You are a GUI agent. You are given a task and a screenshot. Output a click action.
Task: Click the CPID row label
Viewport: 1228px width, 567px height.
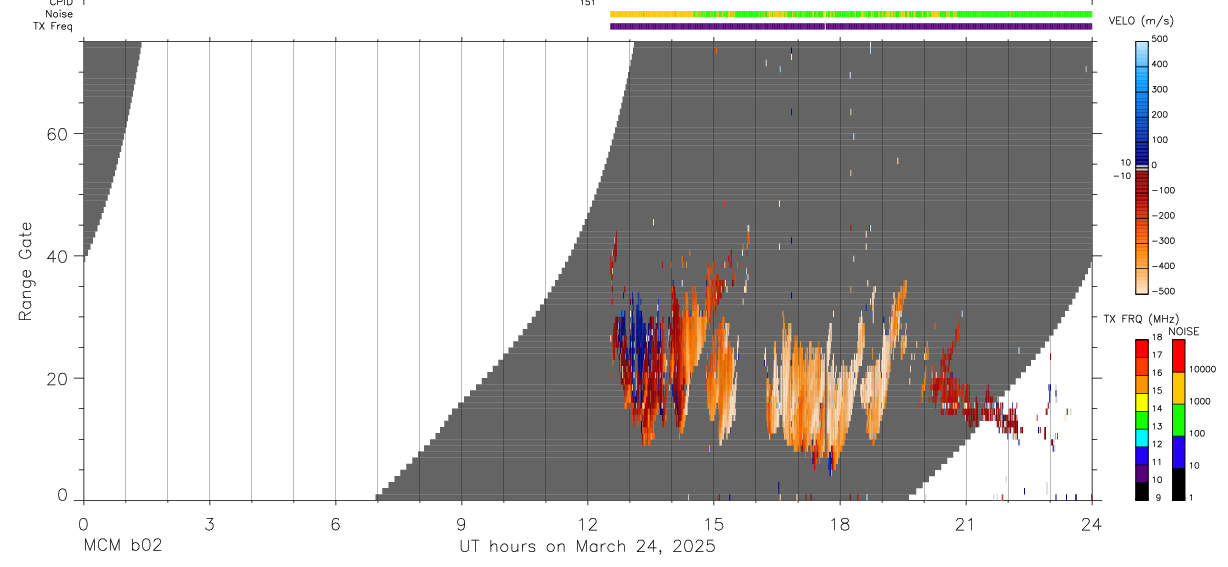(x=60, y=3)
